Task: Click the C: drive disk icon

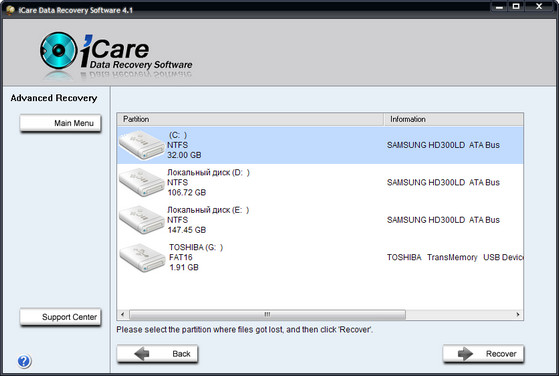Action: pyautogui.click(x=142, y=145)
